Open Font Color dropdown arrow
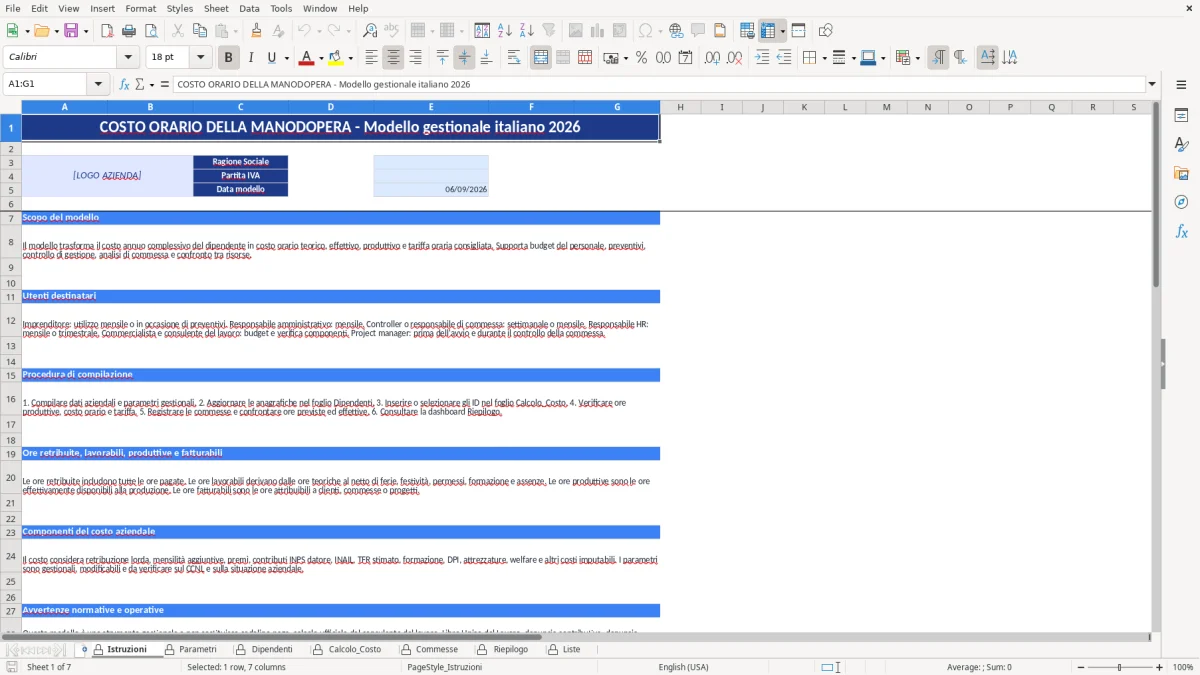Screen dimensions: 1200x675 (x=321, y=58)
